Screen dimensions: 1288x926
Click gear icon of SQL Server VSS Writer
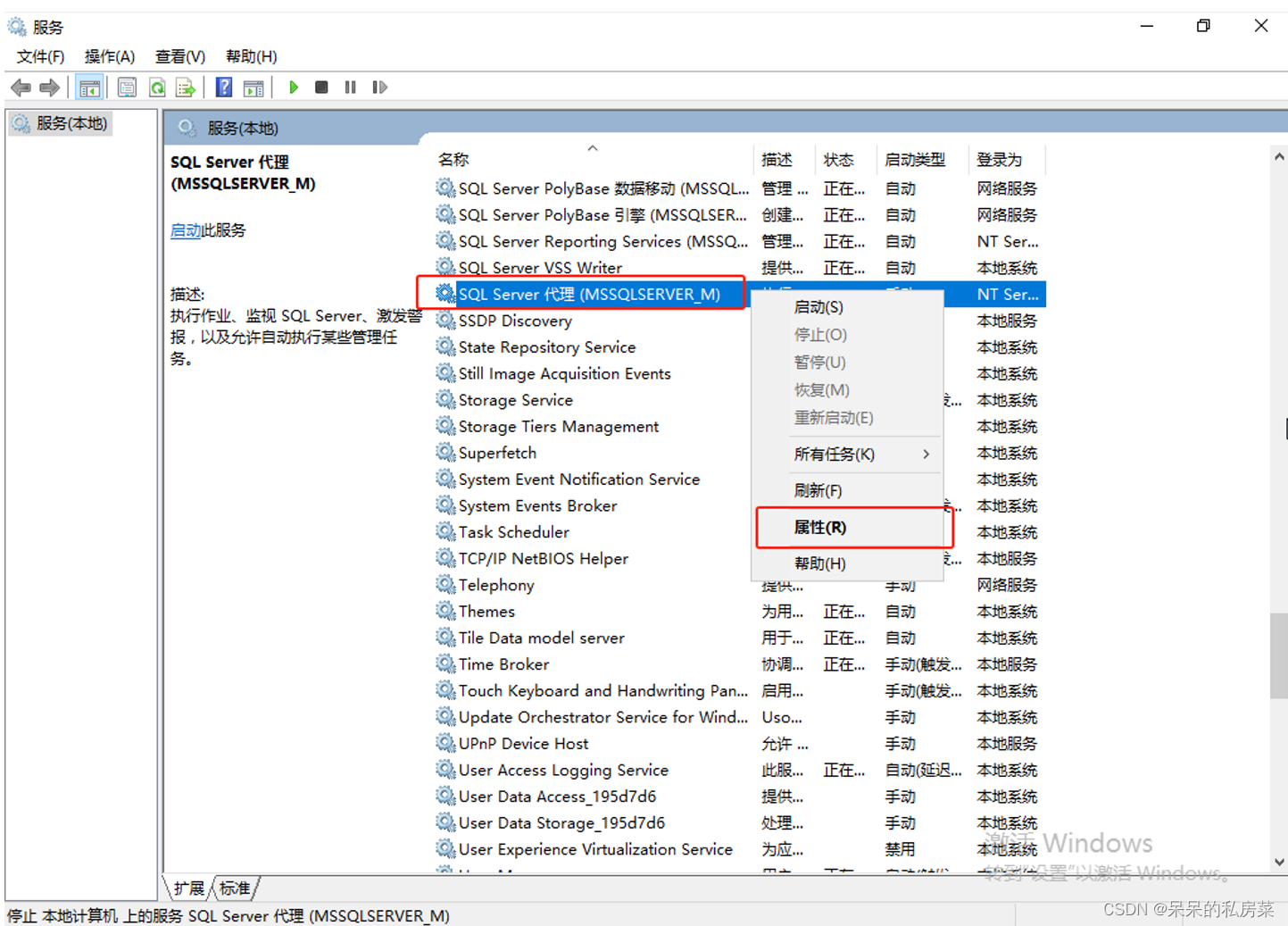(x=445, y=267)
